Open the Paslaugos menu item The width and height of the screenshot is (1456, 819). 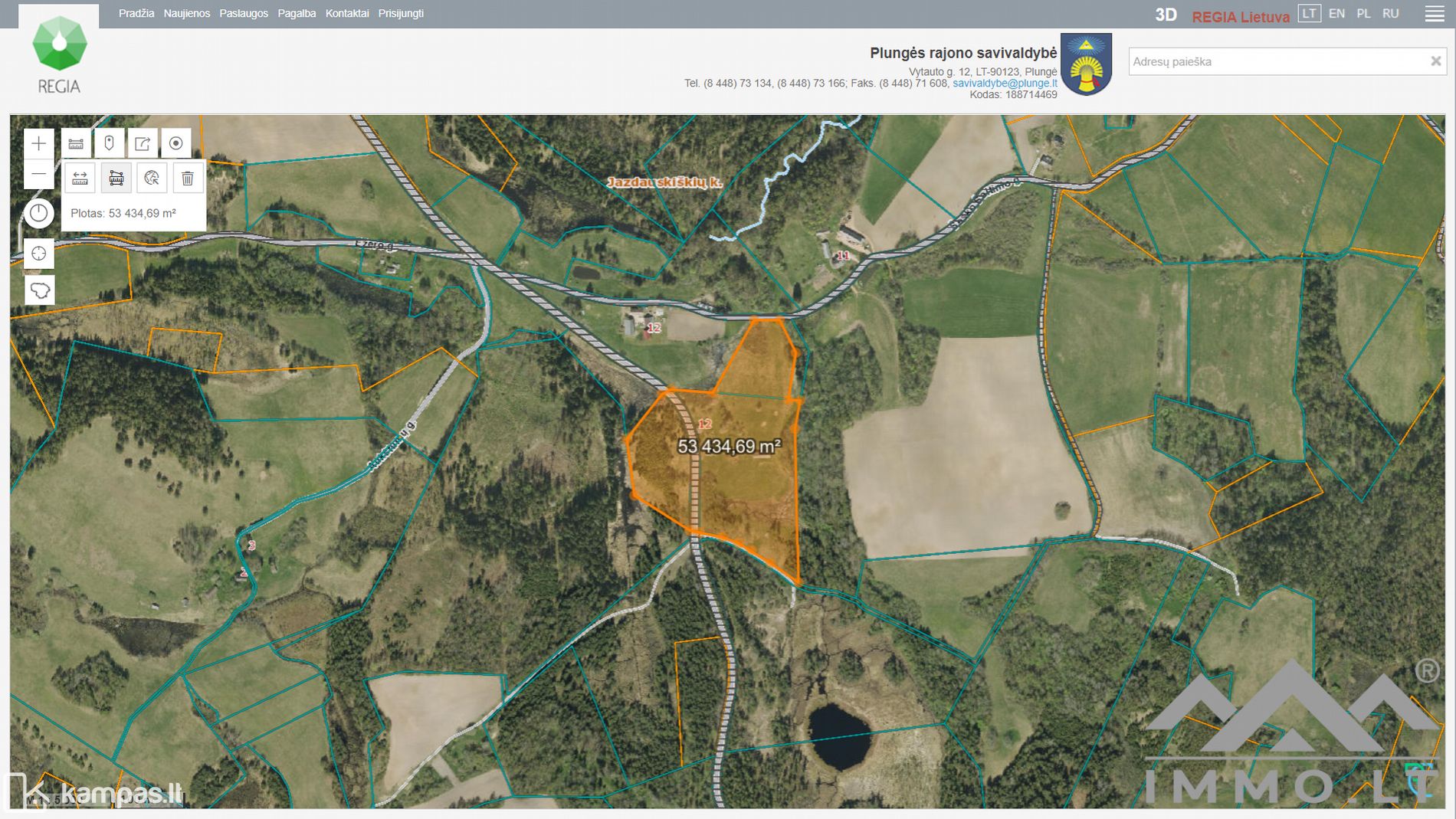(x=244, y=14)
